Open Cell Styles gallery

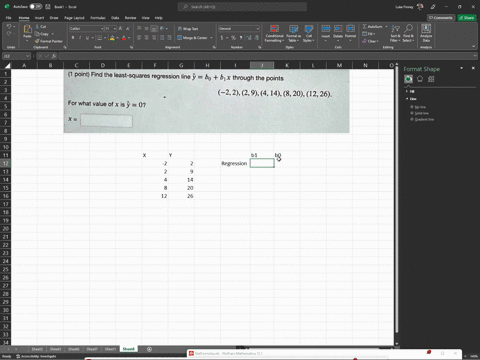[x=309, y=33]
